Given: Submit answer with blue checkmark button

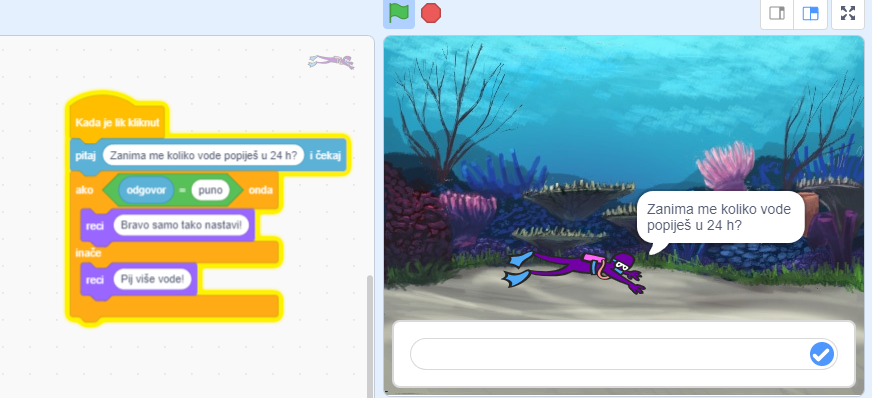Looking at the screenshot, I should (821, 354).
